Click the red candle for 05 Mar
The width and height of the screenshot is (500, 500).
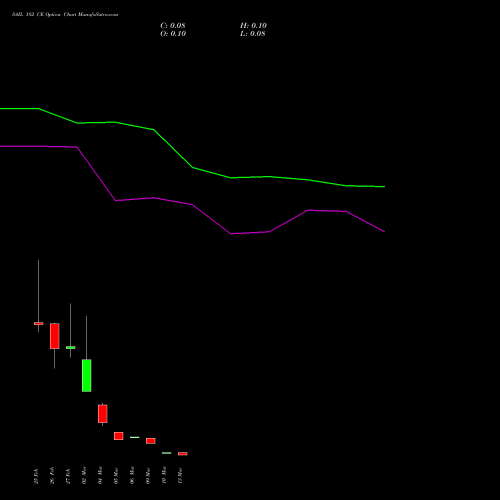[119, 436]
